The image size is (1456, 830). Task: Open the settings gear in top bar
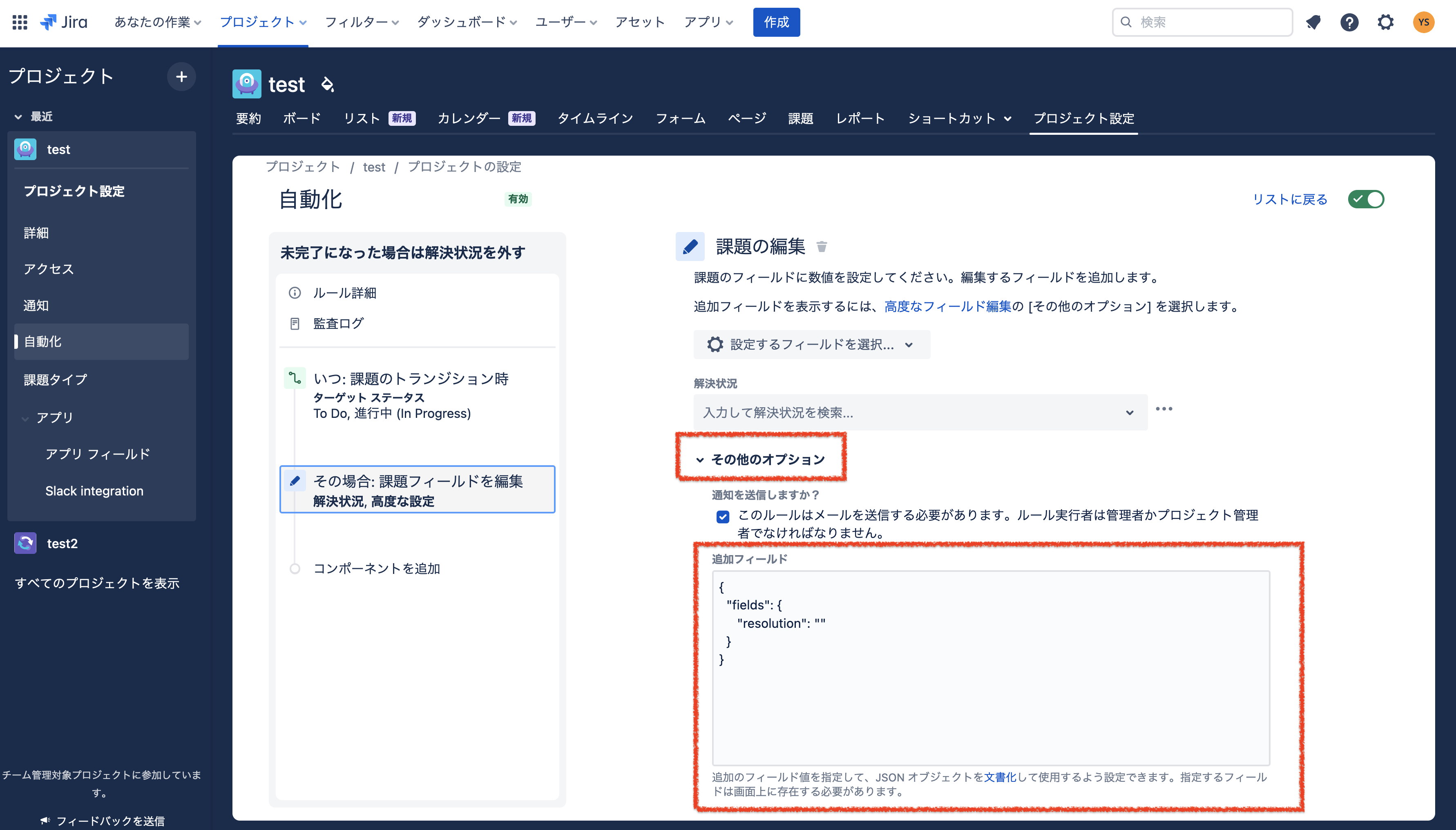coord(1385,22)
